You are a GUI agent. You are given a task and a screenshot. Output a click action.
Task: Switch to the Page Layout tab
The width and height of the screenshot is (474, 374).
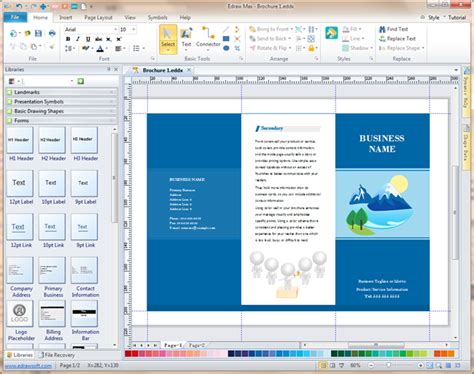click(x=98, y=17)
